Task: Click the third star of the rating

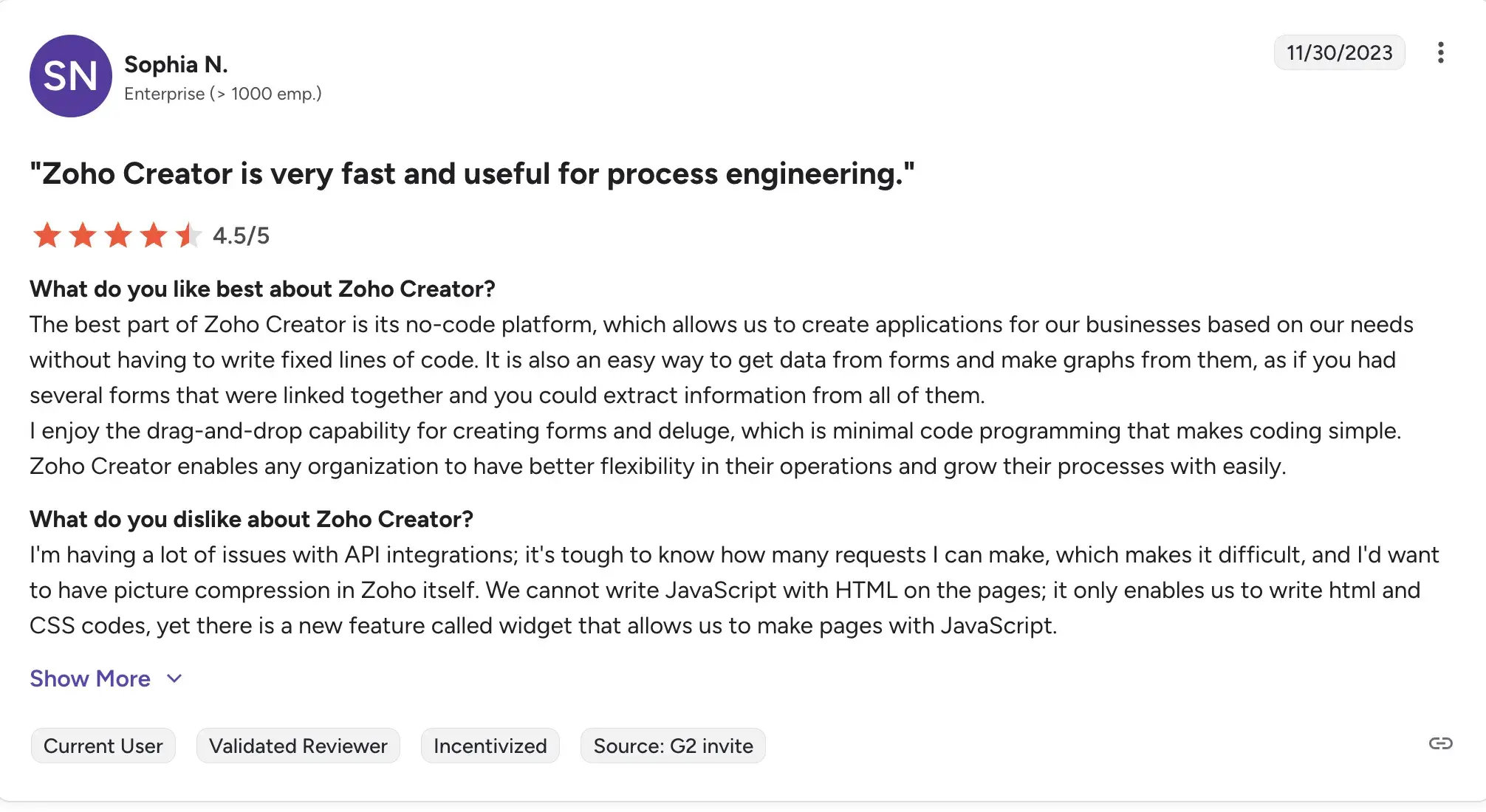Action: click(x=117, y=235)
